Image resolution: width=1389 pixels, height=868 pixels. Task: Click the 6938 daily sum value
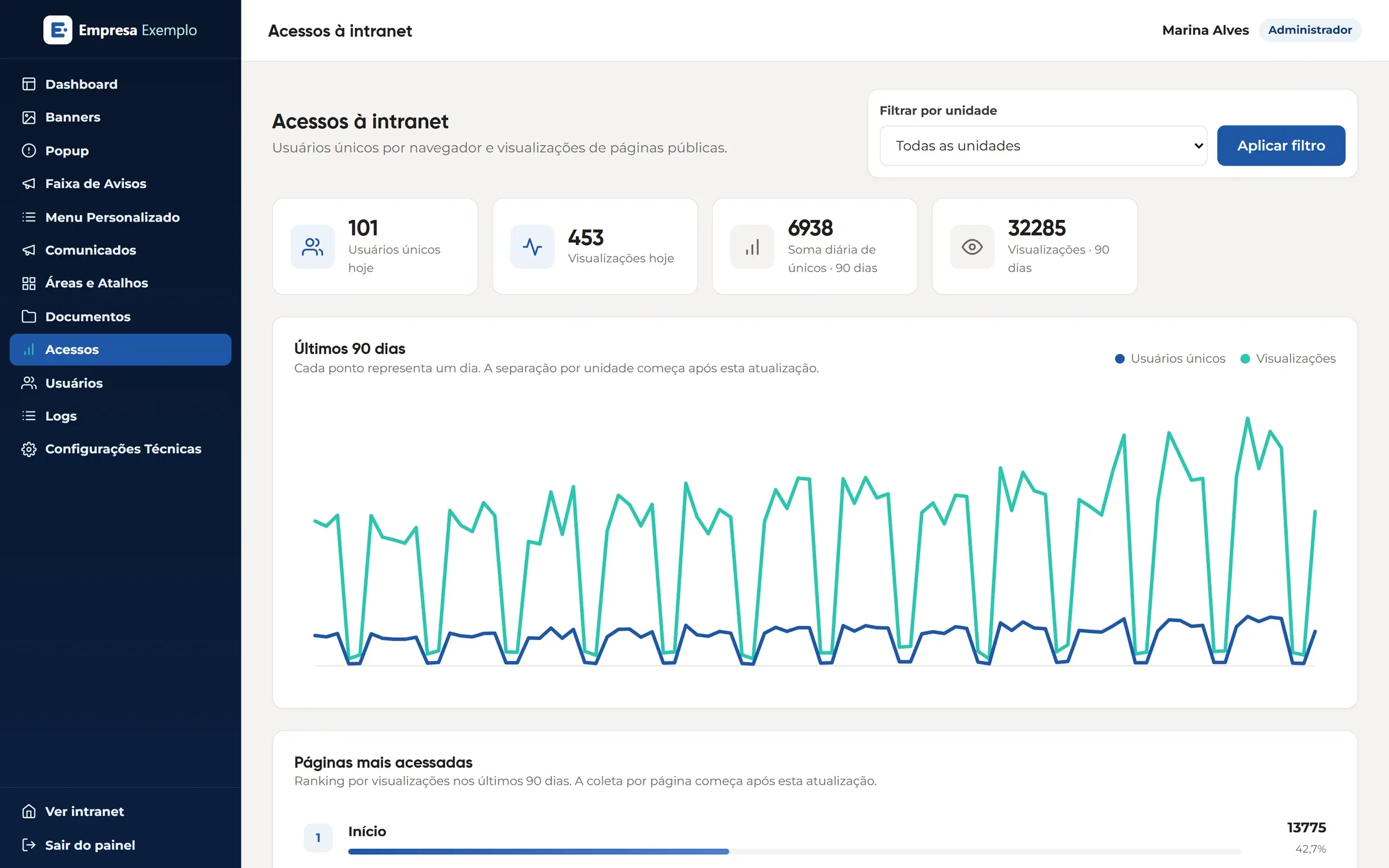(810, 228)
